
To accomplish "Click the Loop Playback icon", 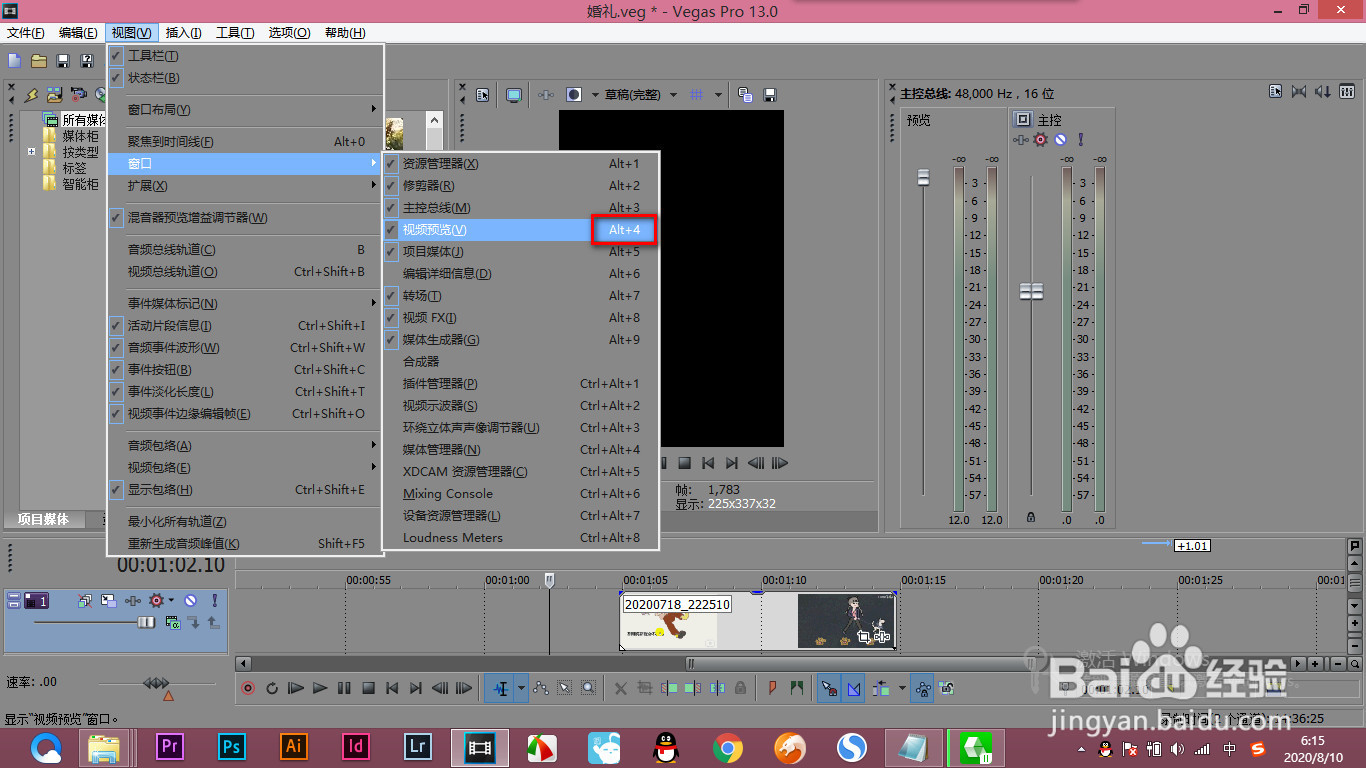I will pos(271,688).
